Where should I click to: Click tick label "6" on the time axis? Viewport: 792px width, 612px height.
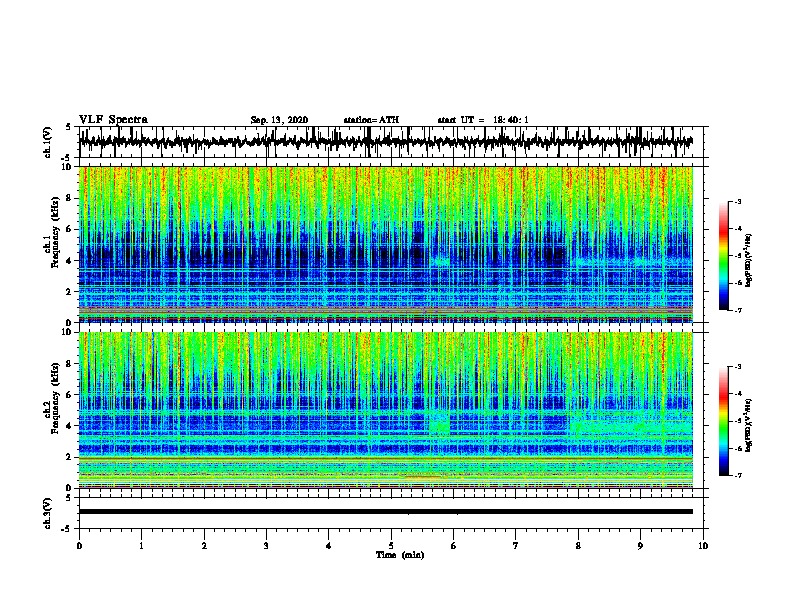coord(453,545)
